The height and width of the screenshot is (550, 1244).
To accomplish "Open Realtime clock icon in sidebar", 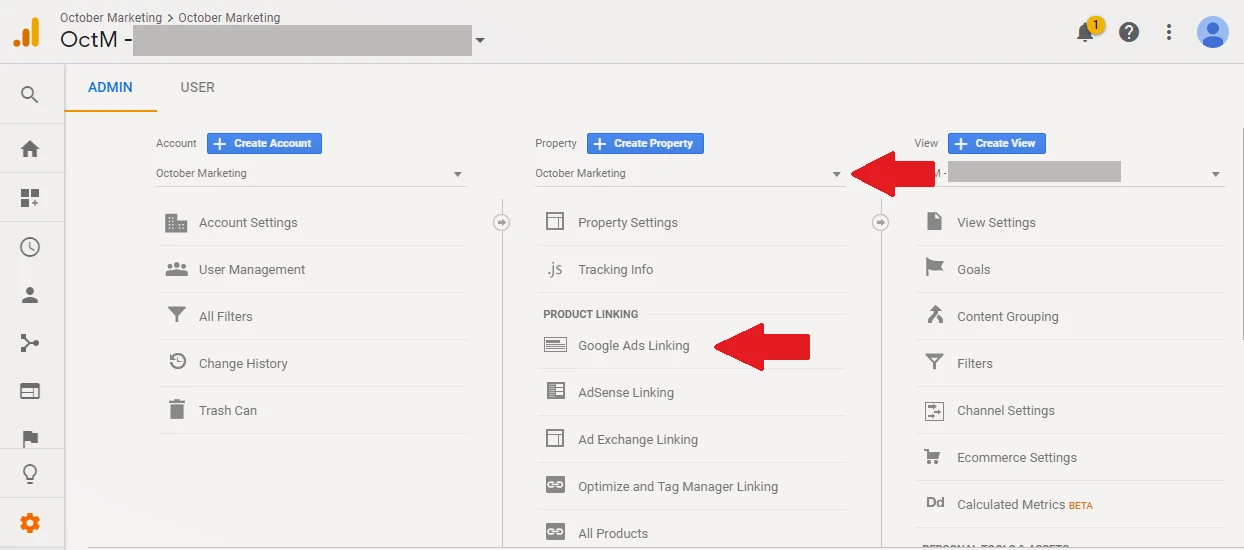I will tap(30, 247).
